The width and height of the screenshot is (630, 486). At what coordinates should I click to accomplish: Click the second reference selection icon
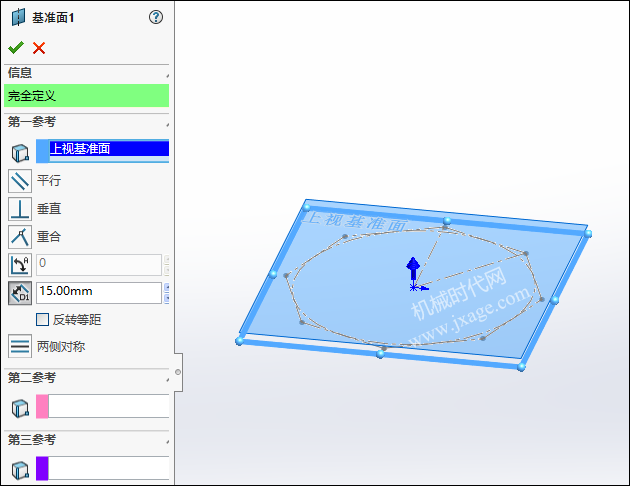pyautogui.click(x=20, y=408)
